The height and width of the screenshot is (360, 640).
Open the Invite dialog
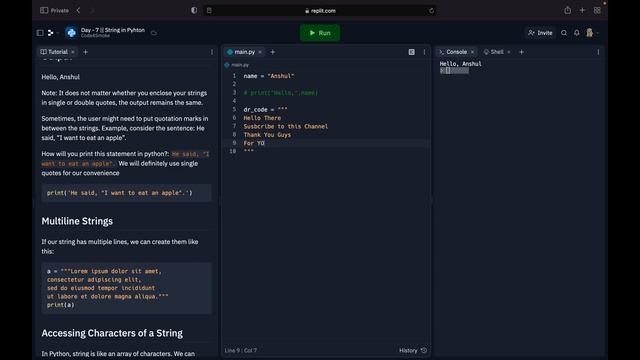point(540,33)
